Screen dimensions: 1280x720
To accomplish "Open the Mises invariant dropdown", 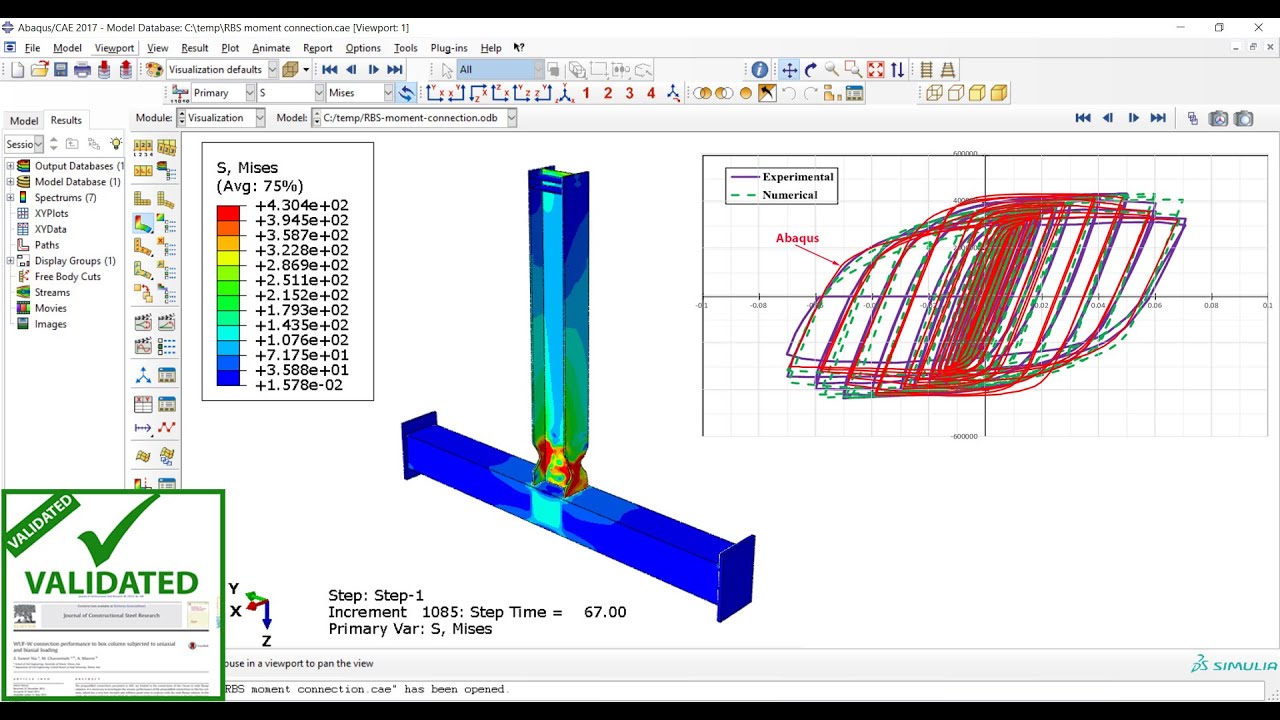I will [388, 93].
